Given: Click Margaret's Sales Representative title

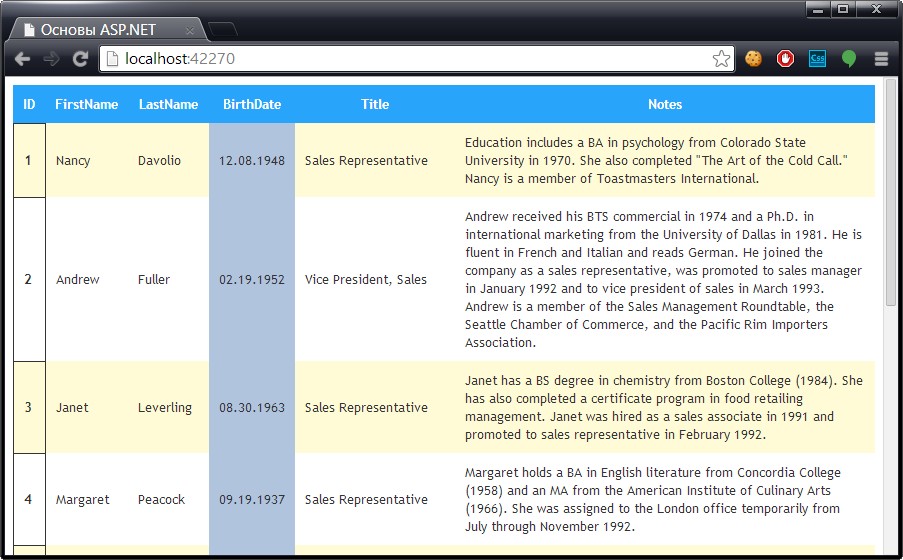Looking at the screenshot, I should coord(366,500).
